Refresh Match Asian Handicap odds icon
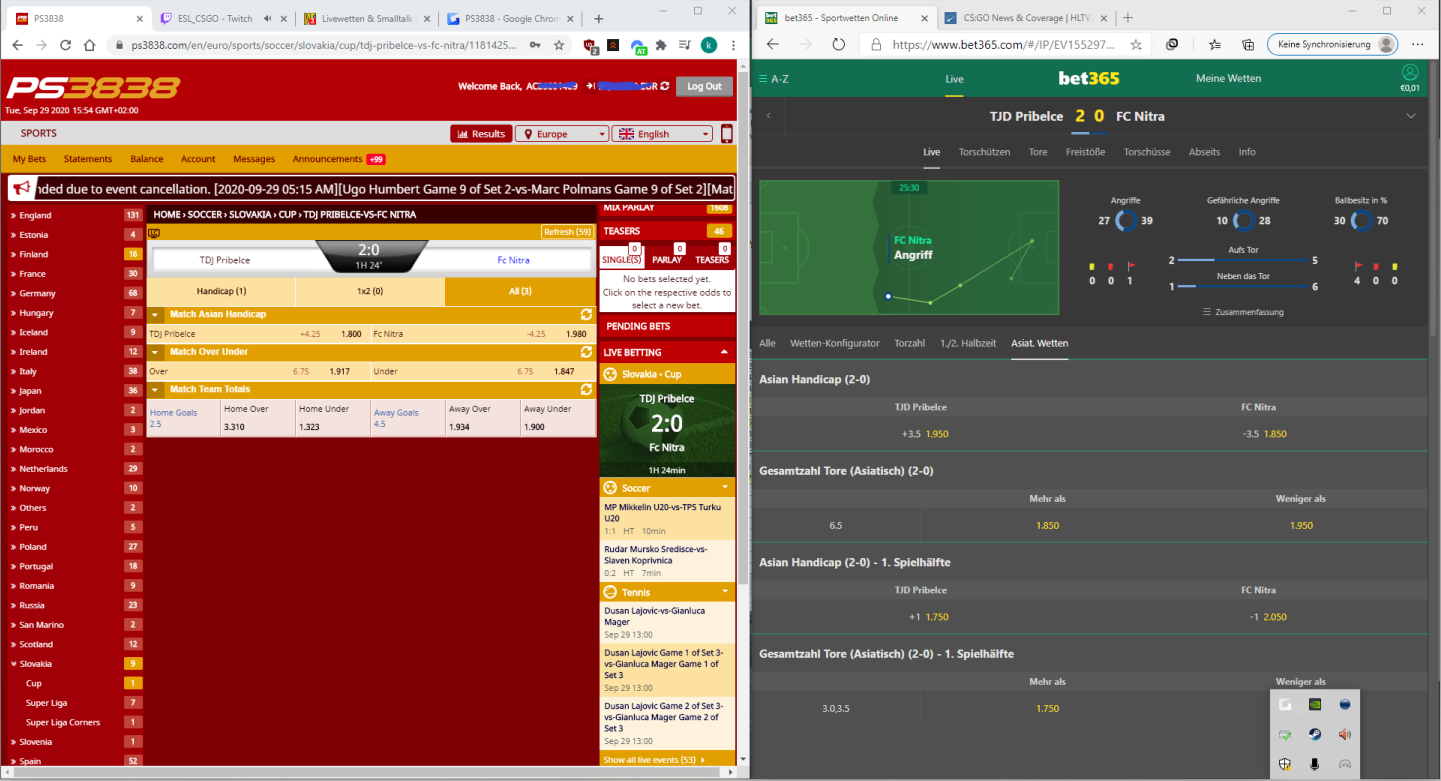This screenshot has width=1441, height=781. click(586, 314)
